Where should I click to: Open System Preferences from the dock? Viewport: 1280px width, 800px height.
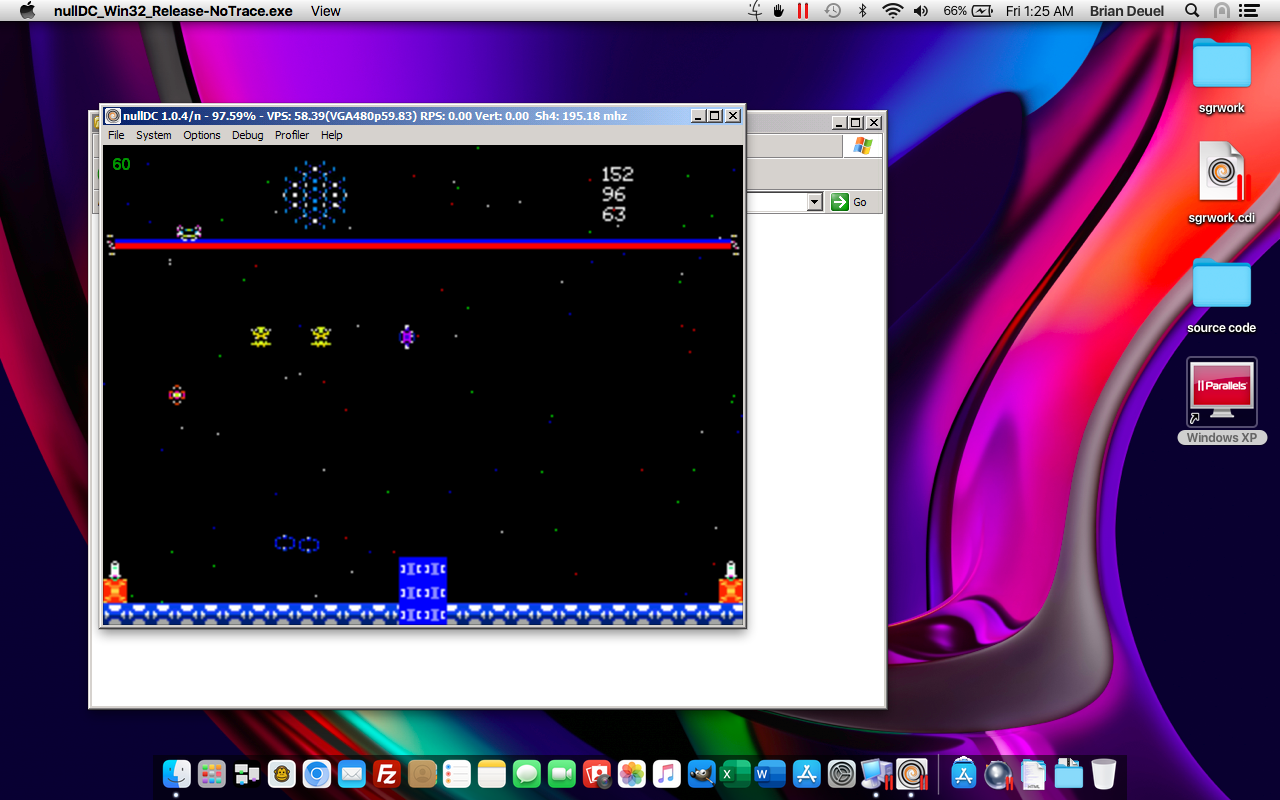point(842,774)
